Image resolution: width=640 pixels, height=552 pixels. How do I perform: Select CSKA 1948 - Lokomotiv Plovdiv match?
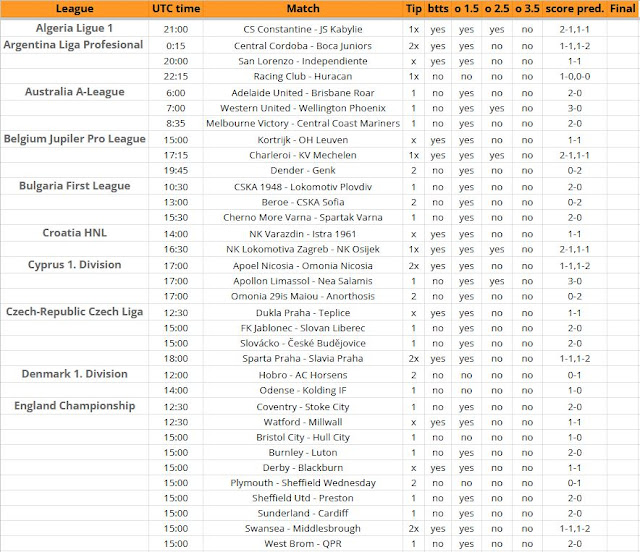(303, 187)
